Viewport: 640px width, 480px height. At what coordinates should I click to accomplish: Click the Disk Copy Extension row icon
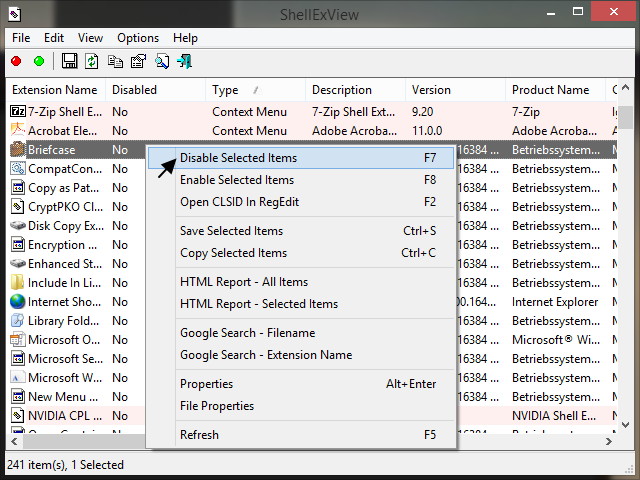pos(18,225)
